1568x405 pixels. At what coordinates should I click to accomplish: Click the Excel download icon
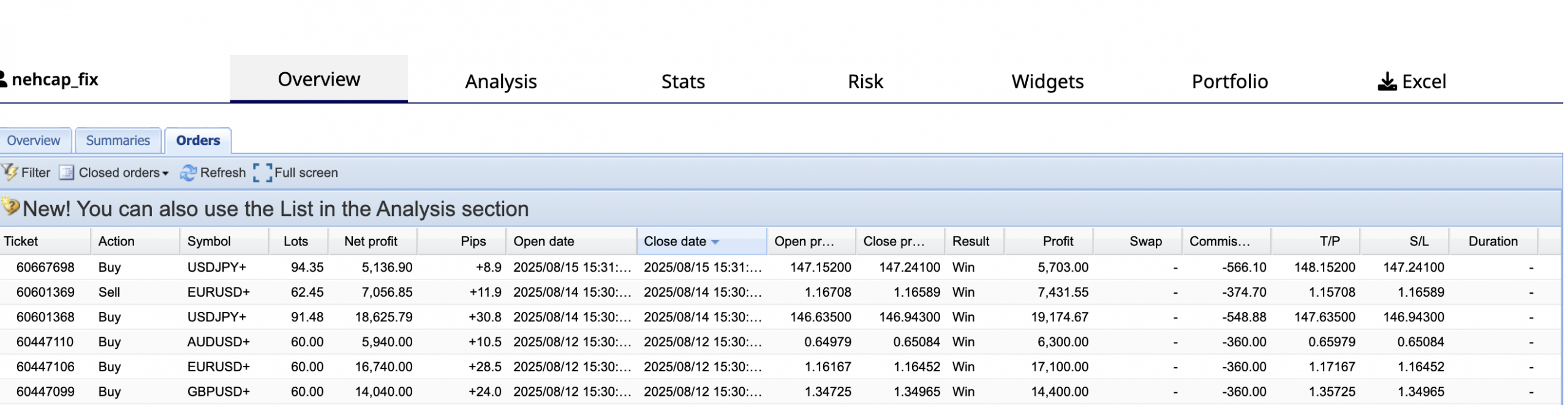click(1387, 81)
